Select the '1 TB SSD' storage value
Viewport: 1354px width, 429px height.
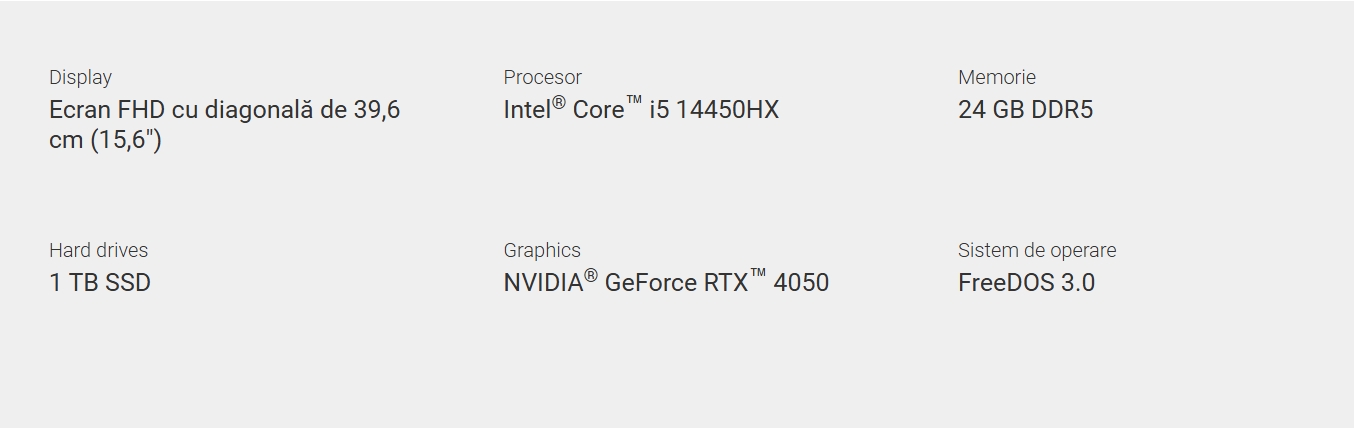100,283
